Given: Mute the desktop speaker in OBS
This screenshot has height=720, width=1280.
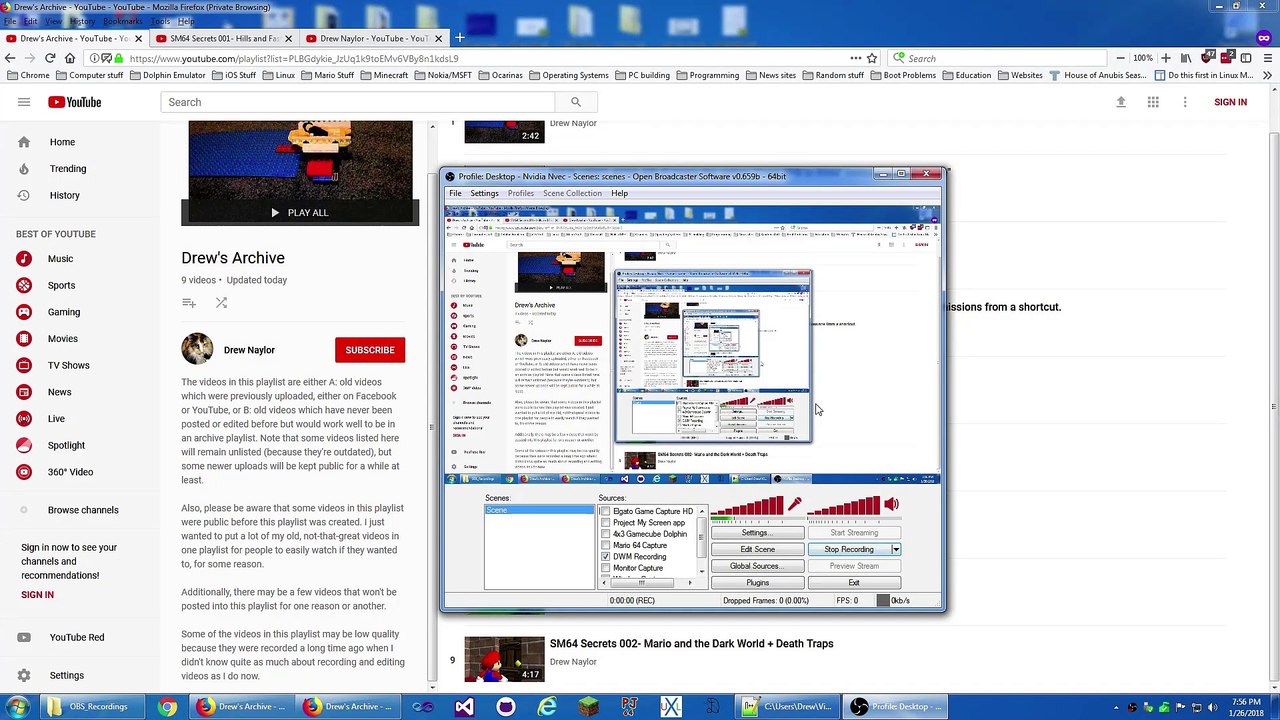Looking at the screenshot, I should pos(892,505).
